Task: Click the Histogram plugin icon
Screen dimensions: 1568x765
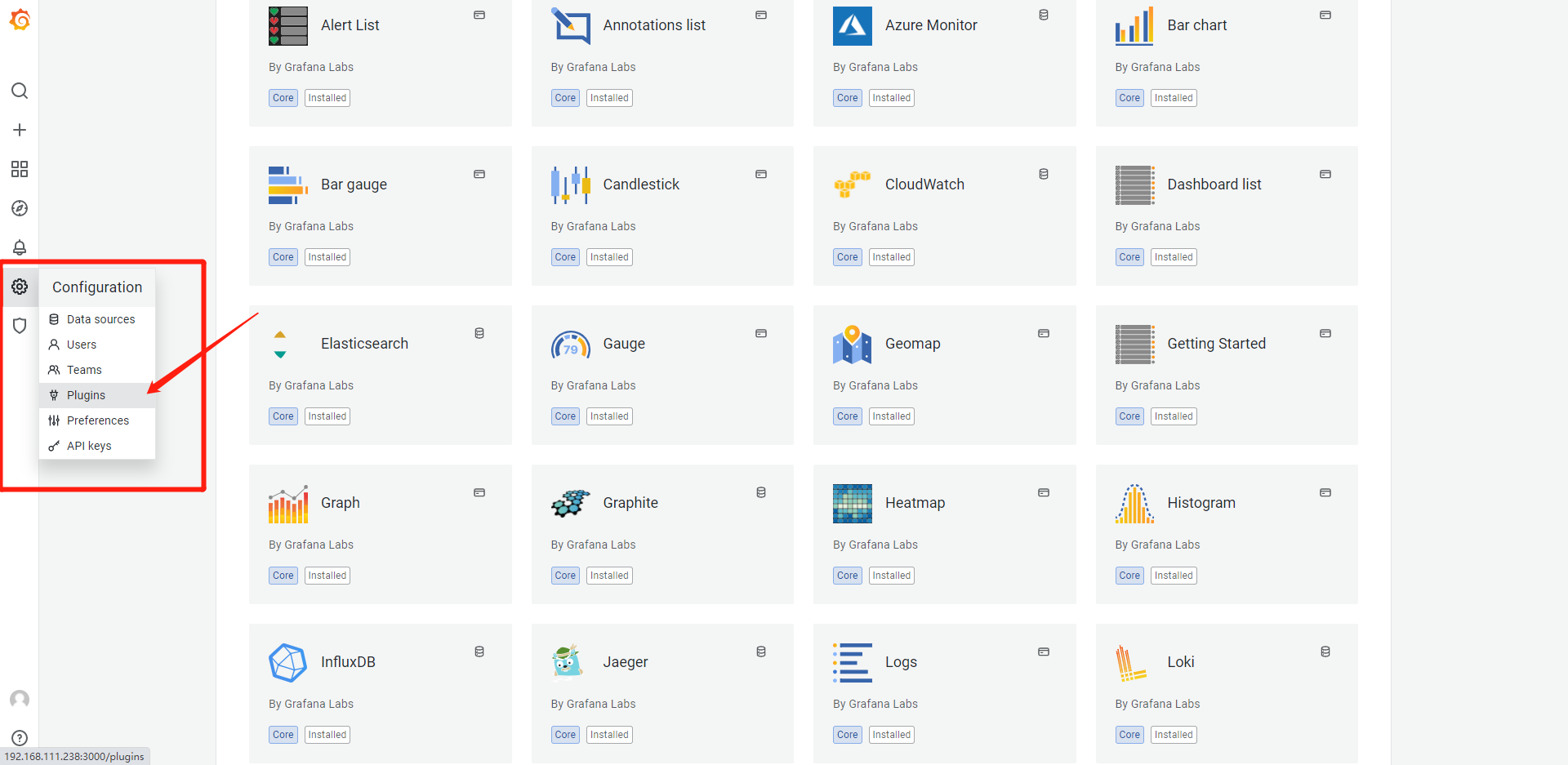Action: [x=1135, y=503]
